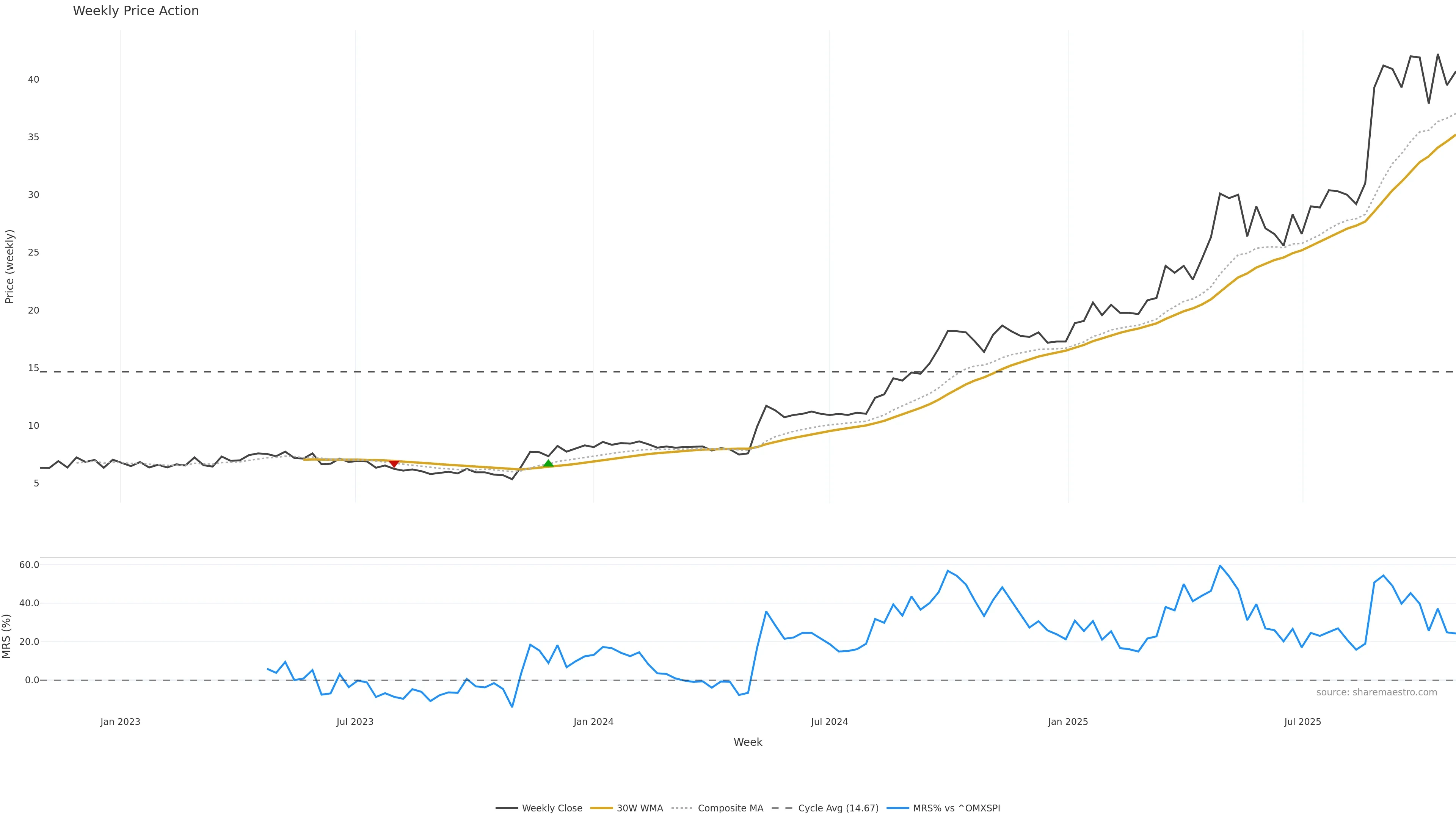Open the source: sharemaestro.com link text
Viewport: 1456px width, 819px height.
pyautogui.click(x=1376, y=692)
